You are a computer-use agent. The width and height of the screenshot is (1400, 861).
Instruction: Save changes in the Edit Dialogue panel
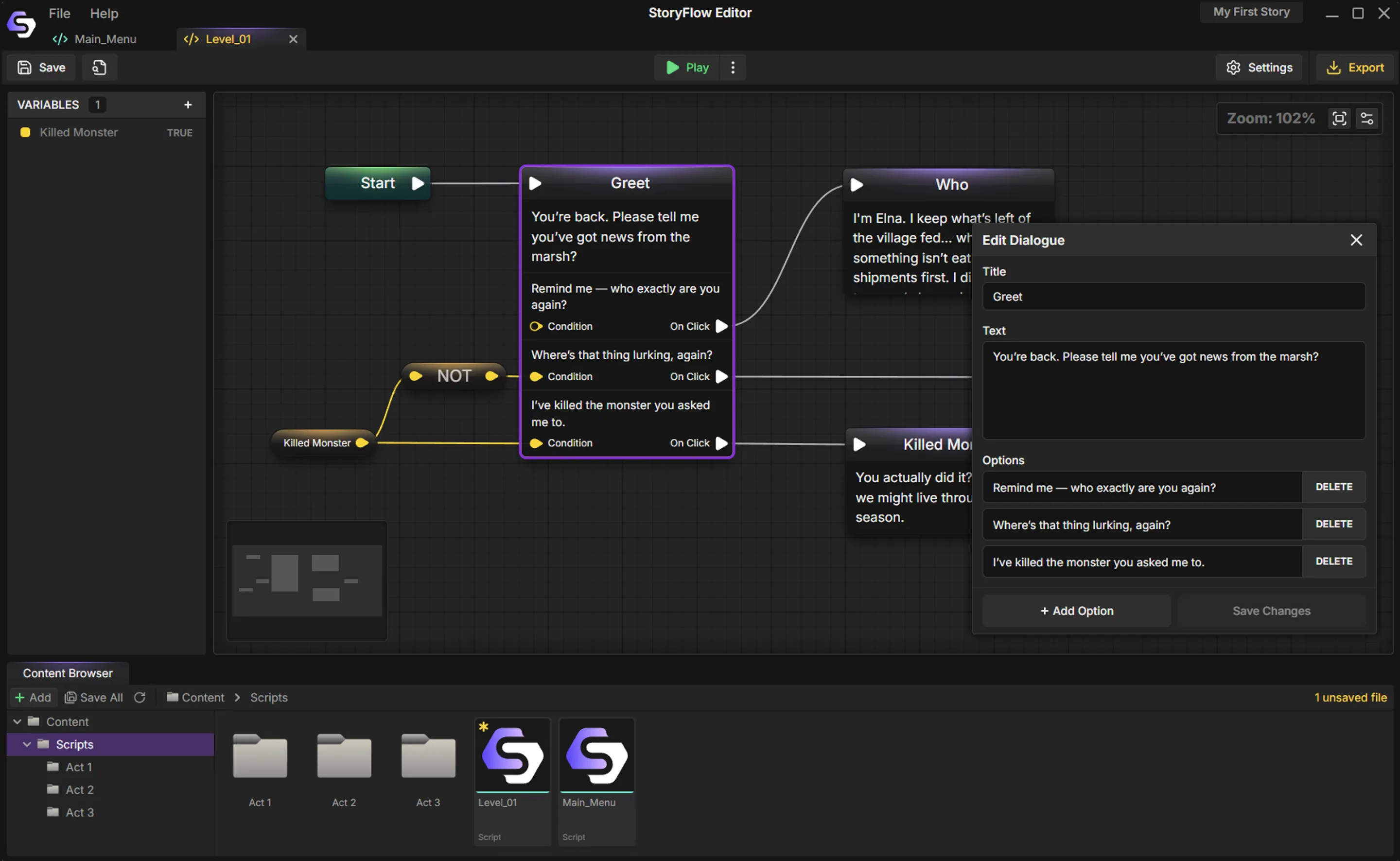click(1271, 611)
